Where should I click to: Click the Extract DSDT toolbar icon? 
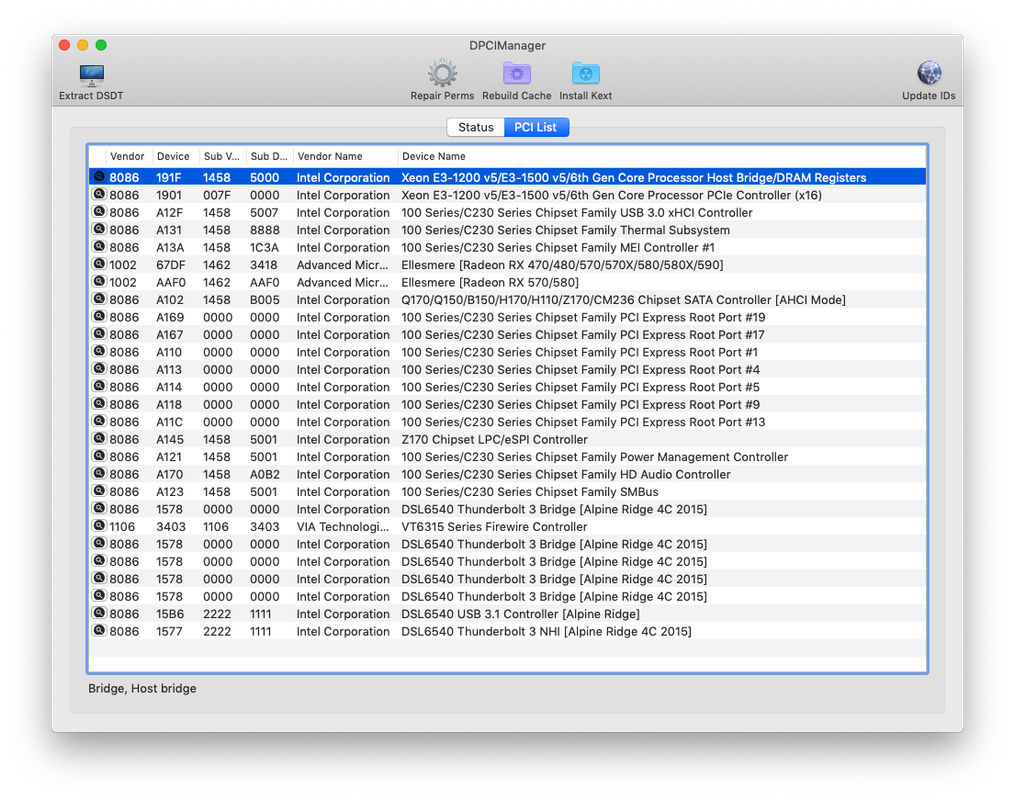91,74
